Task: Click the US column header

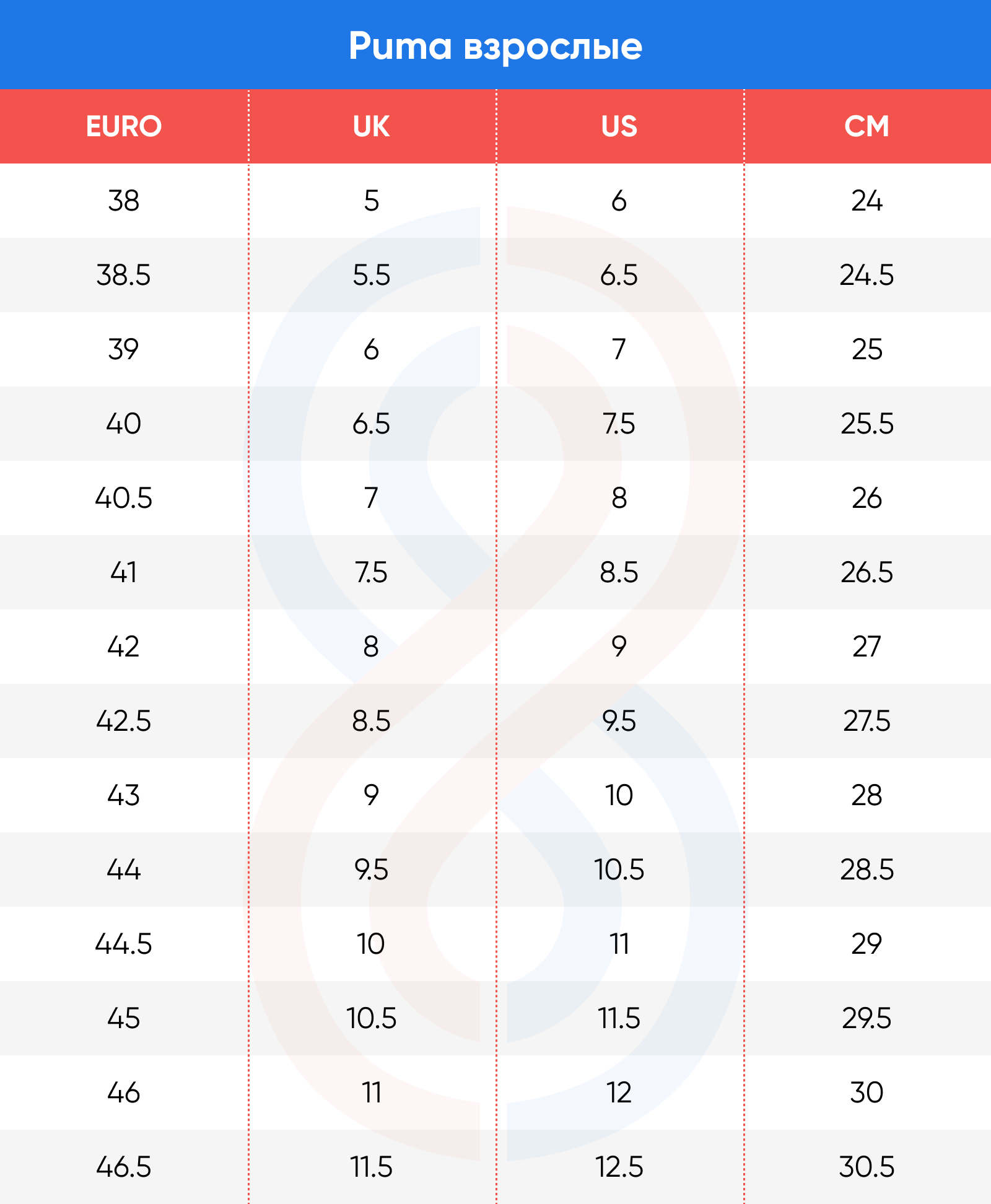Action: pyautogui.click(x=619, y=126)
